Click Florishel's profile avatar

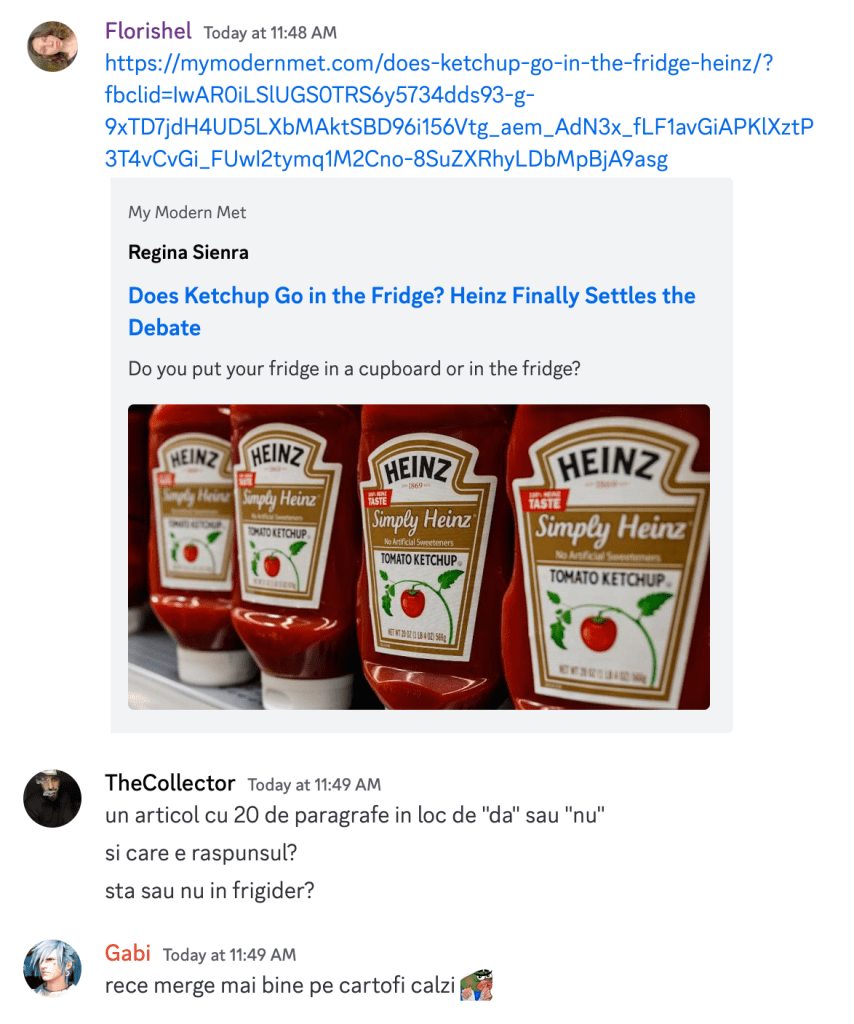(52, 47)
